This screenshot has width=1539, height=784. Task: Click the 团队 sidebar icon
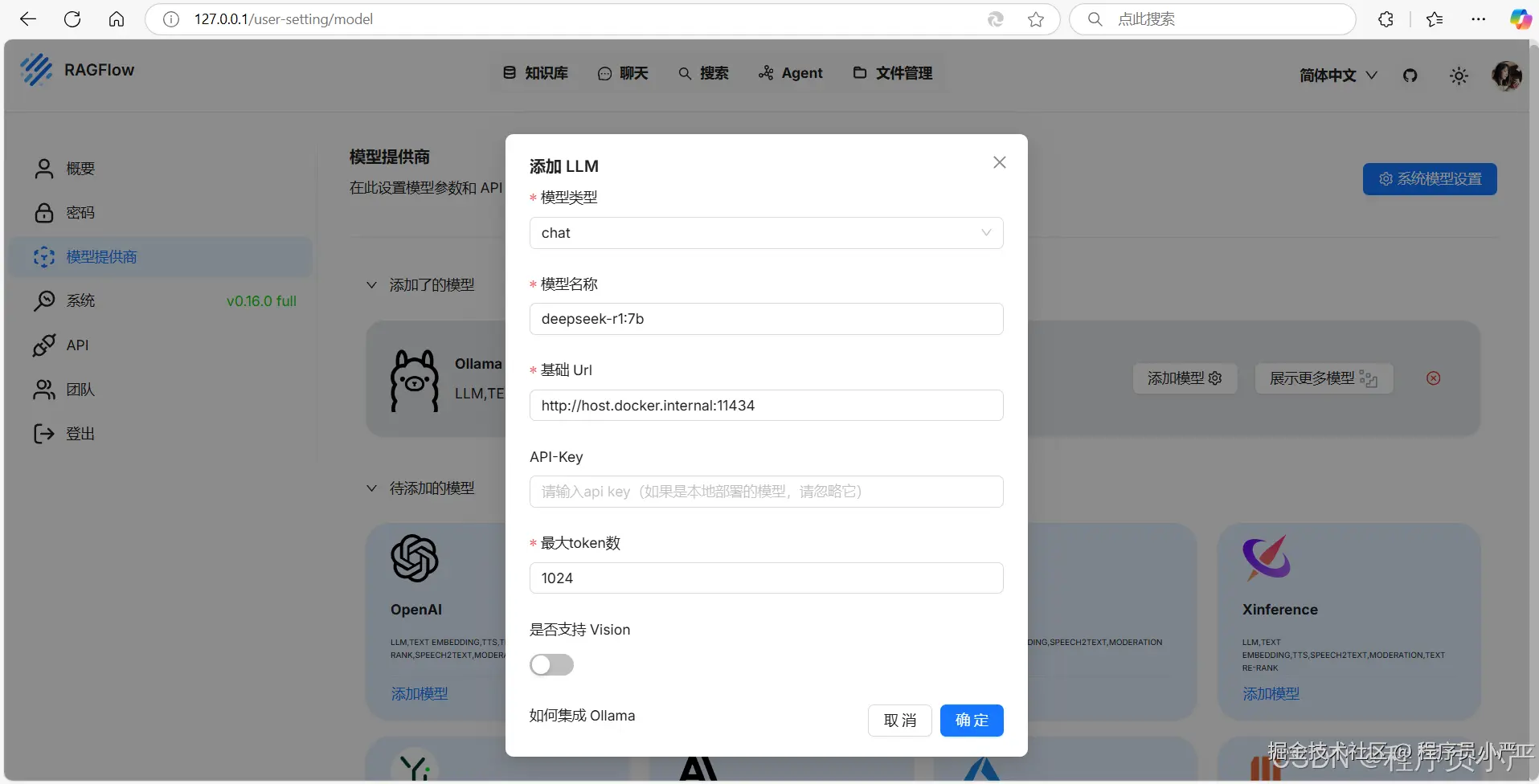coord(44,390)
